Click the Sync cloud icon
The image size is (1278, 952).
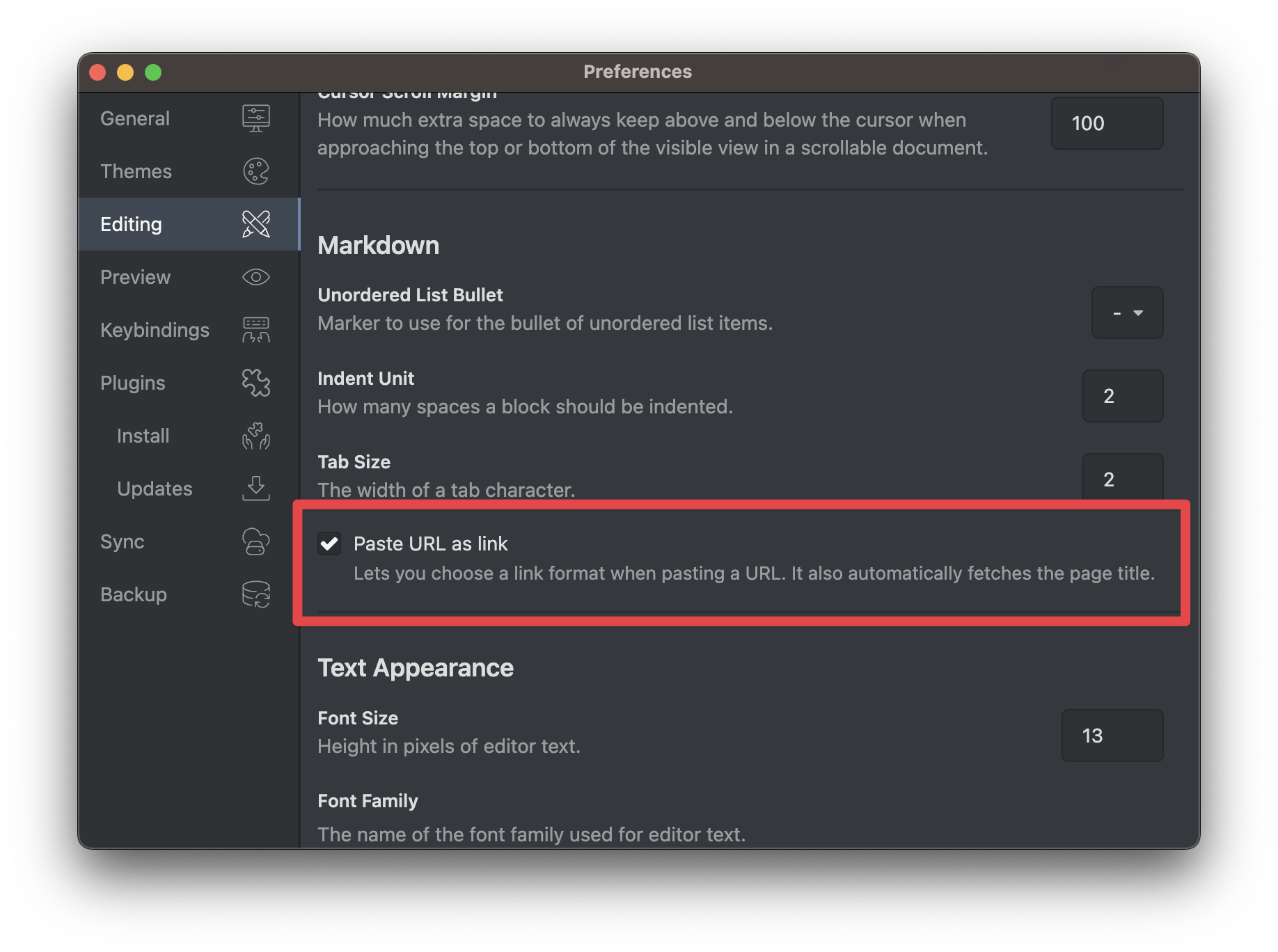tap(255, 541)
